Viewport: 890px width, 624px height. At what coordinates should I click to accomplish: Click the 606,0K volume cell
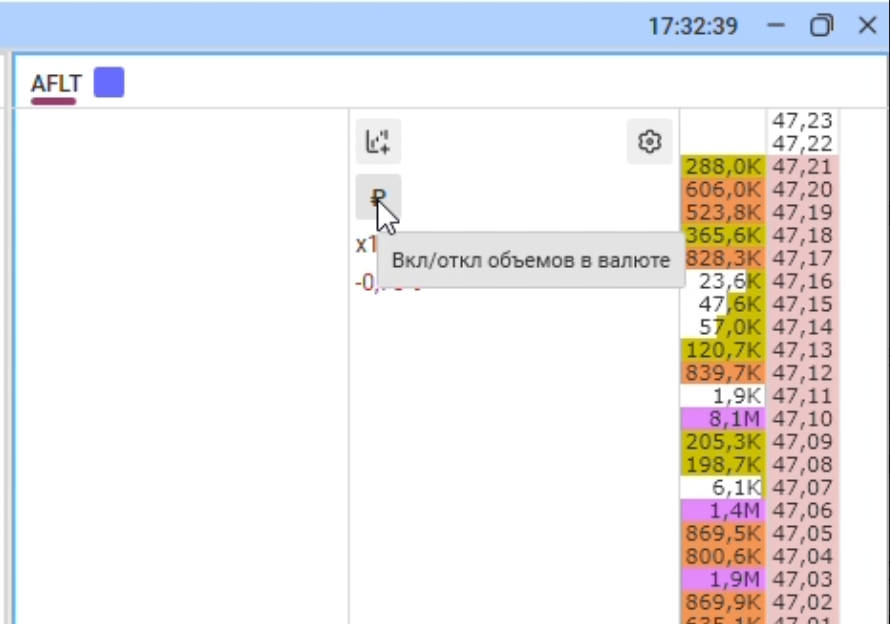point(723,189)
